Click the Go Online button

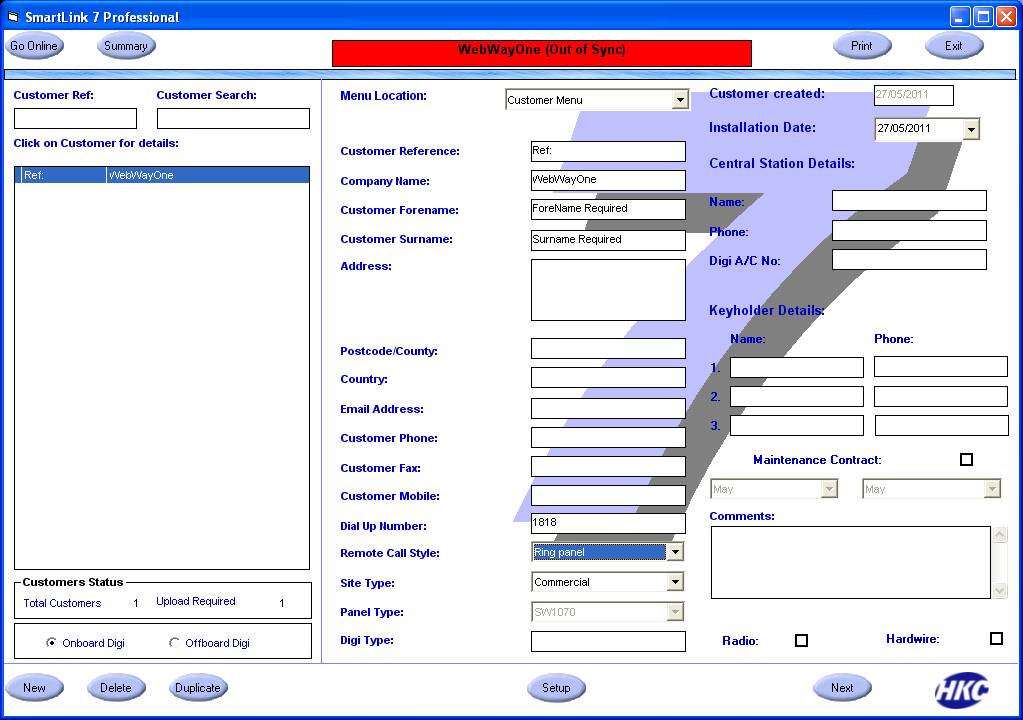(x=34, y=46)
